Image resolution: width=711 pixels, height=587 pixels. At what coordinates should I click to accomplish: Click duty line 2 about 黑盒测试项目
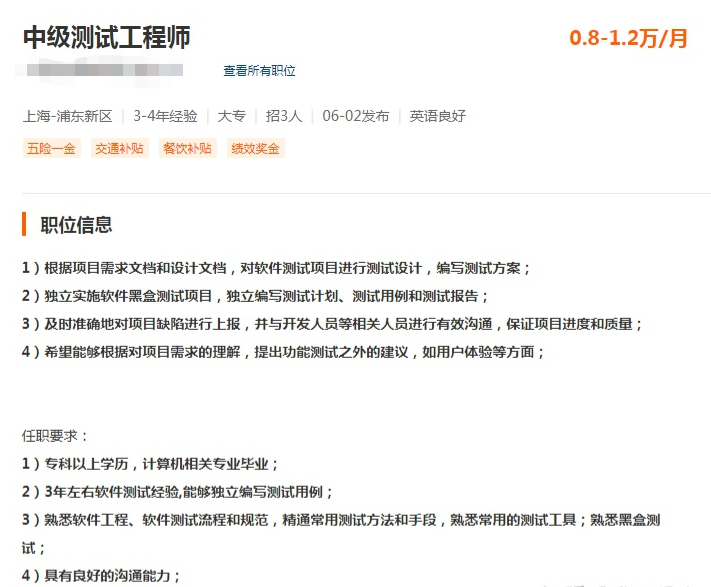[x=255, y=296]
